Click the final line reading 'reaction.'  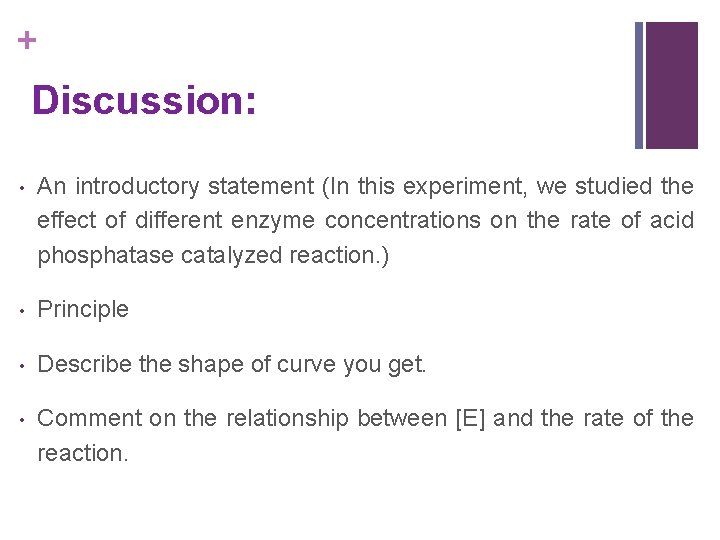pyautogui.click(x=83, y=453)
